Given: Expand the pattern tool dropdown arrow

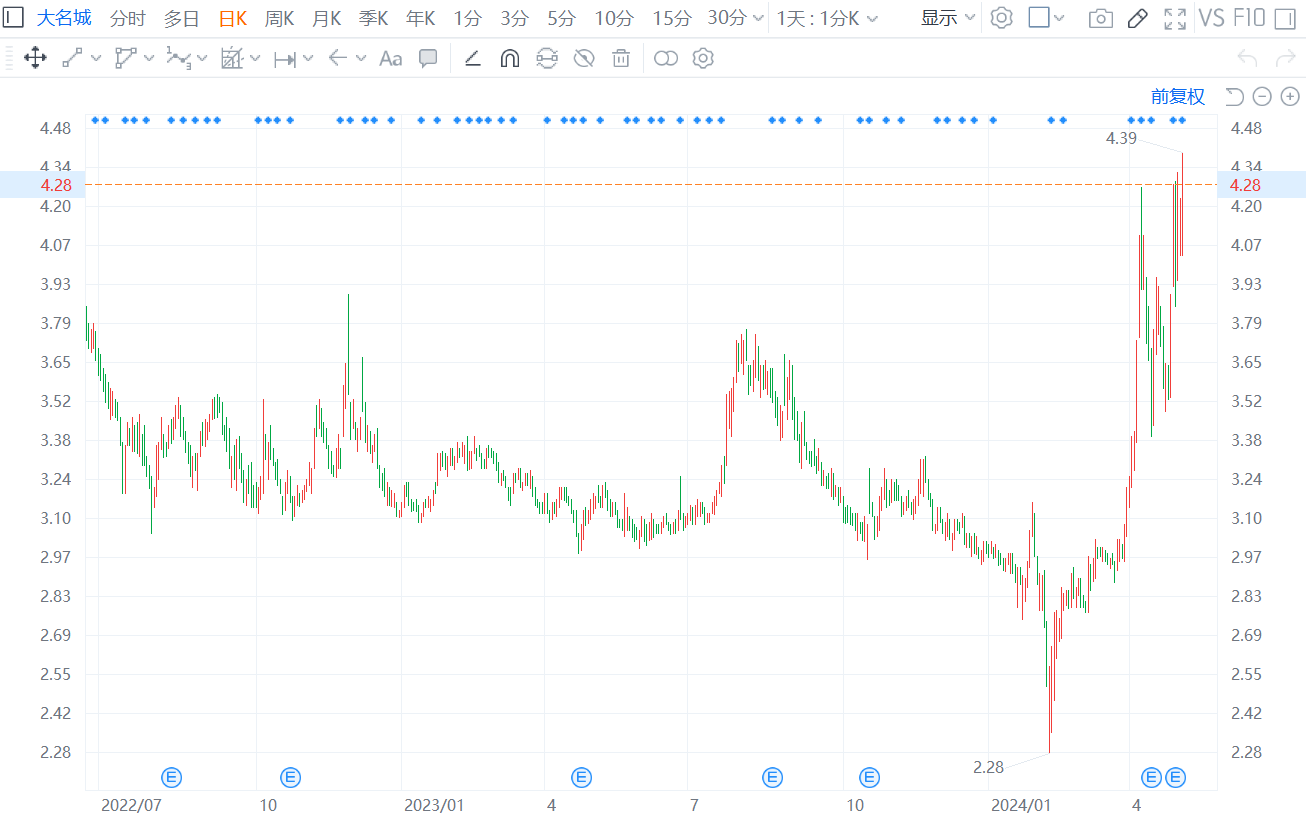Looking at the screenshot, I should click(255, 59).
